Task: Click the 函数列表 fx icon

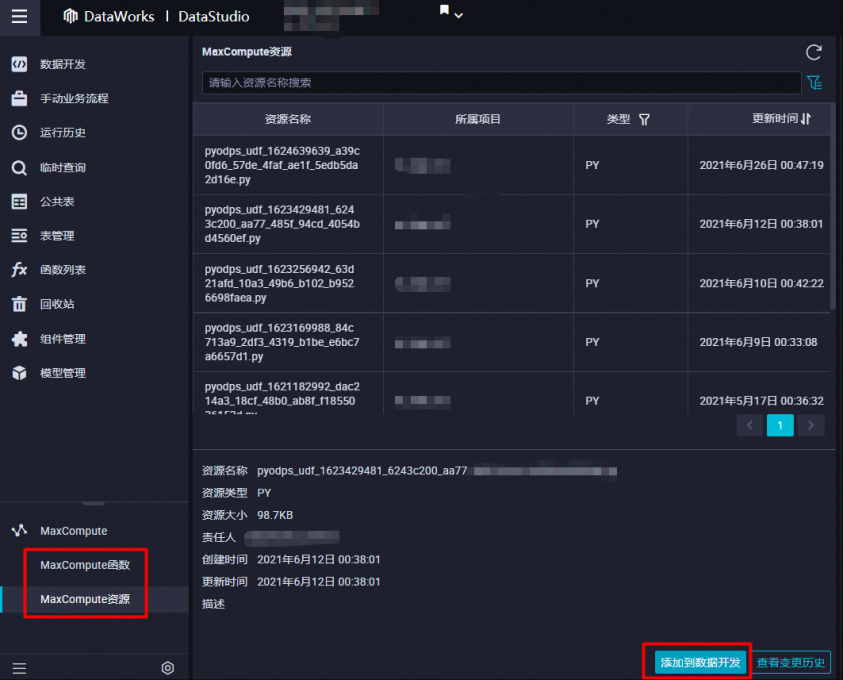Action: [x=19, y=270]
